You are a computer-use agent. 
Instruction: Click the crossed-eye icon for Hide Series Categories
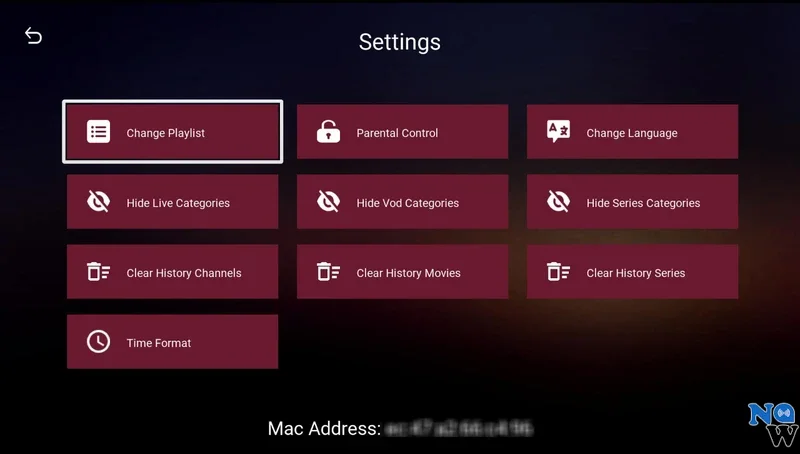[558, 202]
